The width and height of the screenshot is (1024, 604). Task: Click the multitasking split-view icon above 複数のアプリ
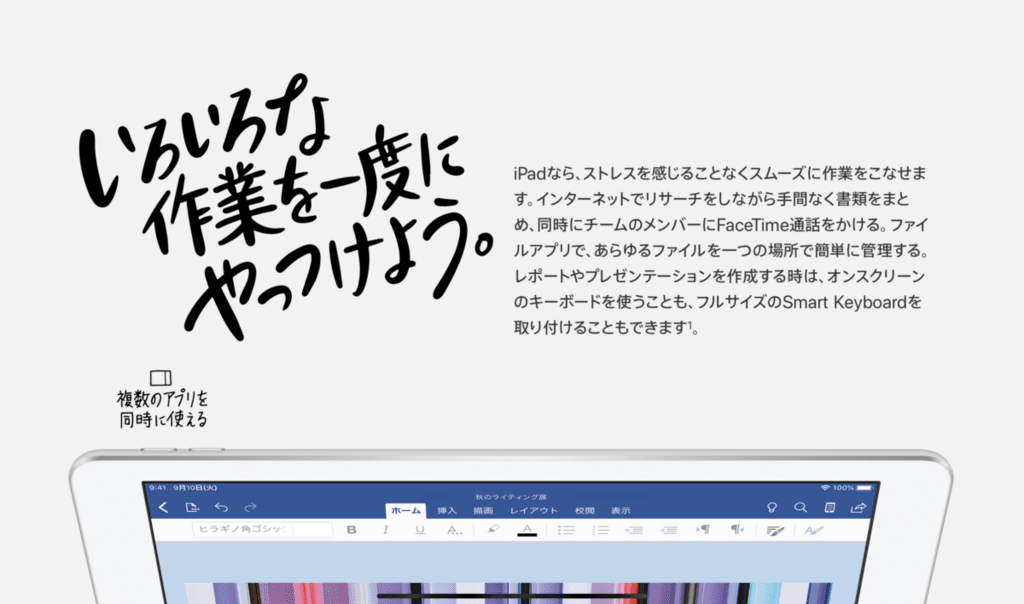161,377
